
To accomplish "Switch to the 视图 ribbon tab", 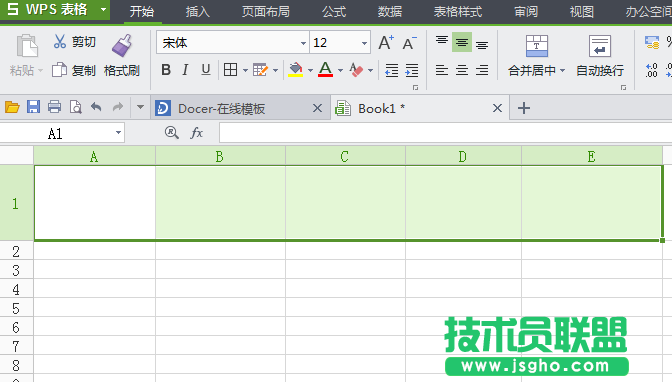I will 582,12.
